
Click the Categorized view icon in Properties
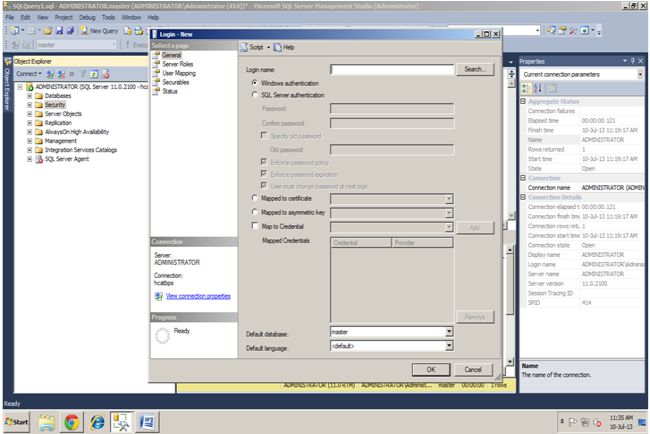click(x=526, y=88)
